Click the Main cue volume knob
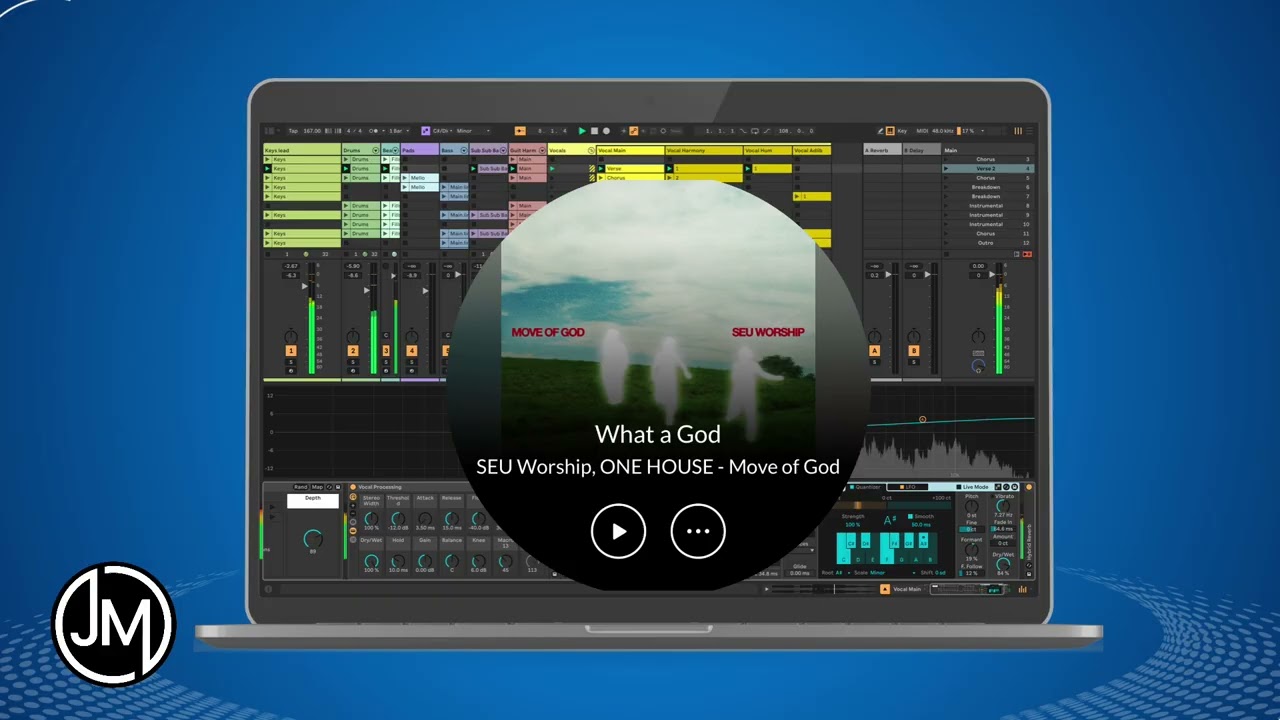This screenshot has height=720, width=1280. [x=979, y=365]
